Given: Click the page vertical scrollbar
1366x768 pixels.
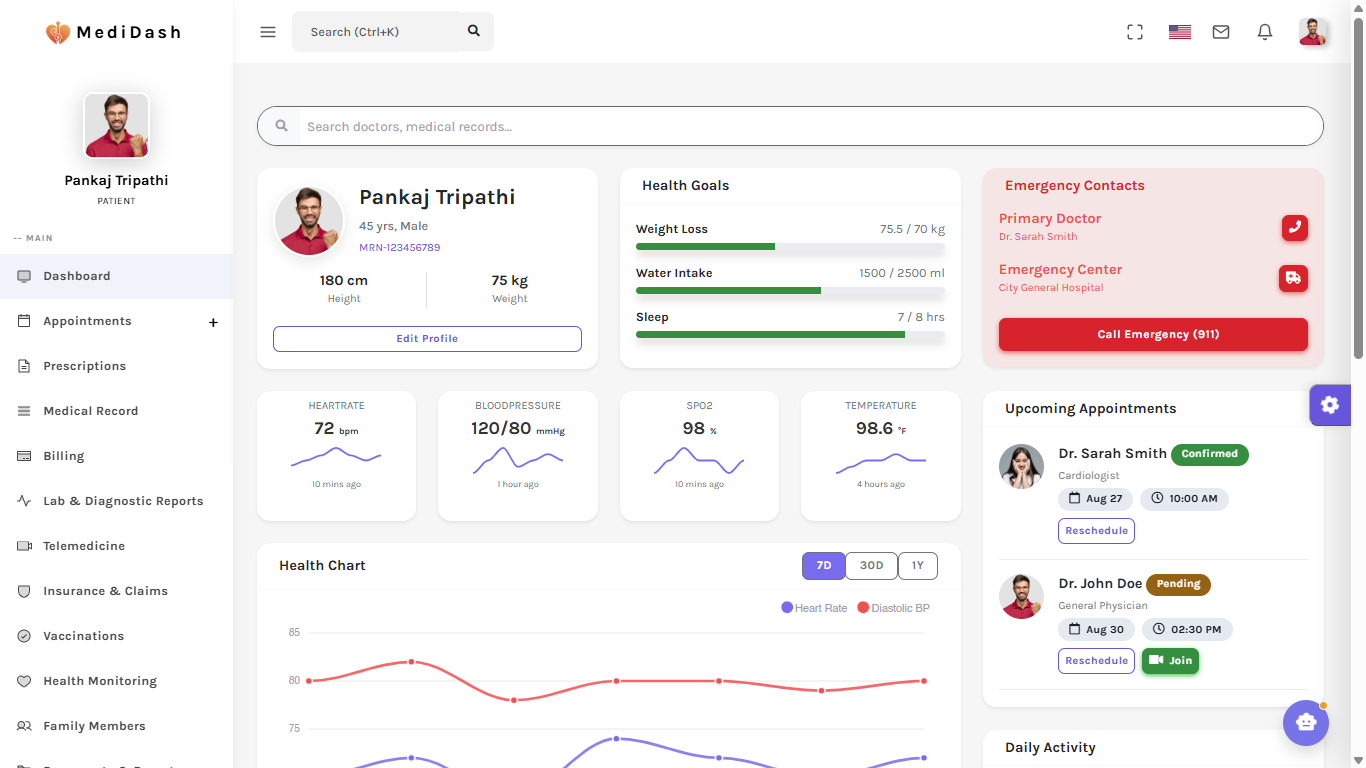Looking at the screenshot, I should pyautogui.click(x=1358, y=190).
